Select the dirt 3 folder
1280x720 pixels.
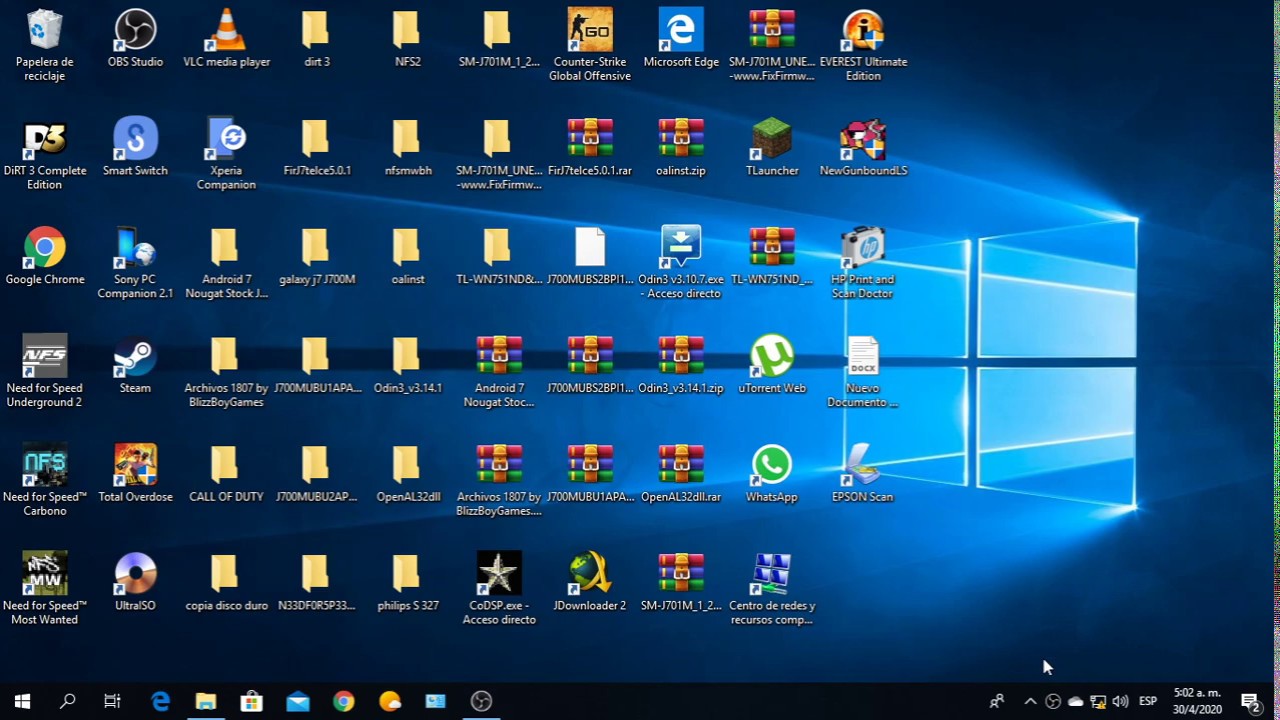click(x=317, y=39)
